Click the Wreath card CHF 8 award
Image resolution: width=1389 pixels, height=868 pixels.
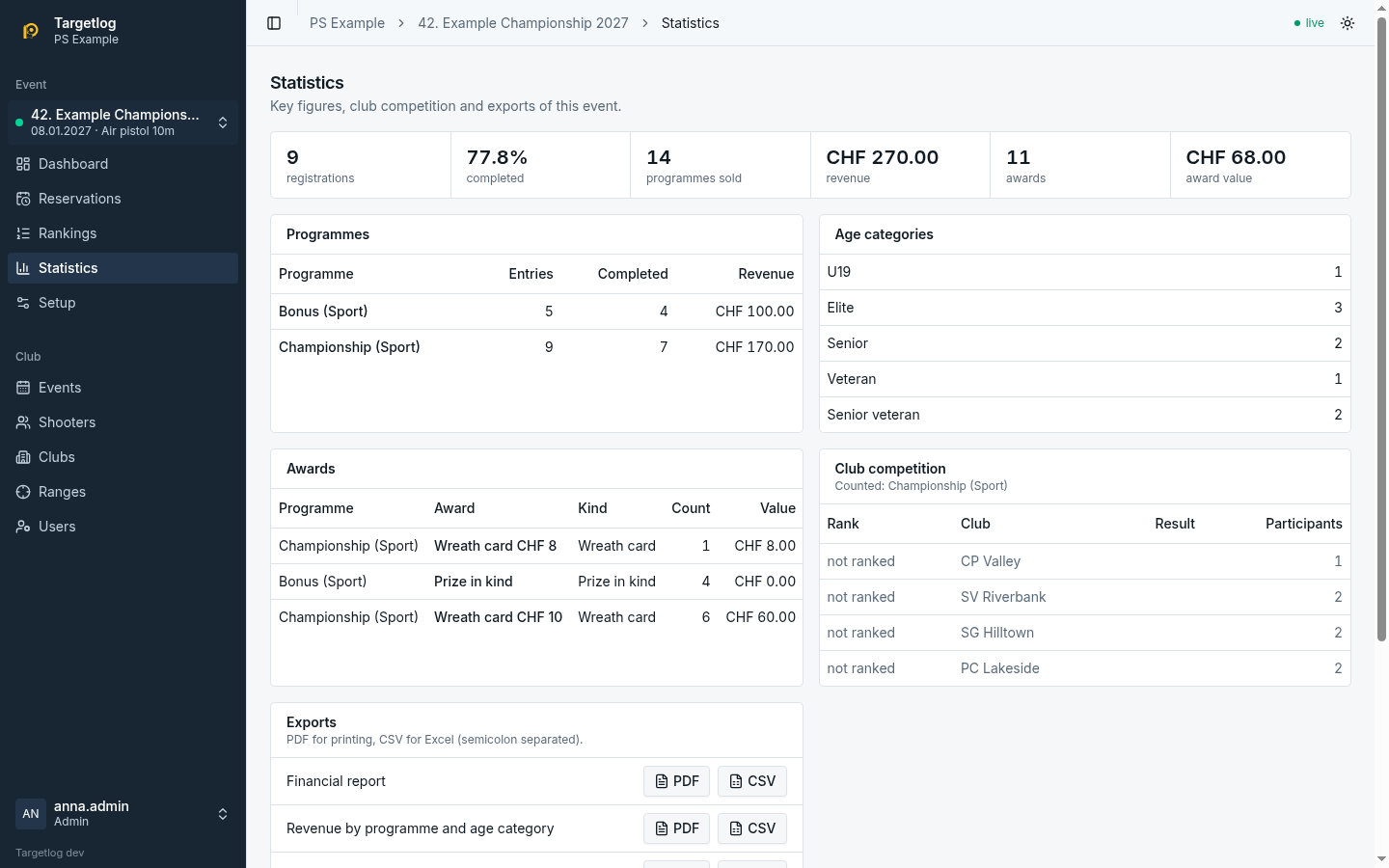[x=495, y=546]
